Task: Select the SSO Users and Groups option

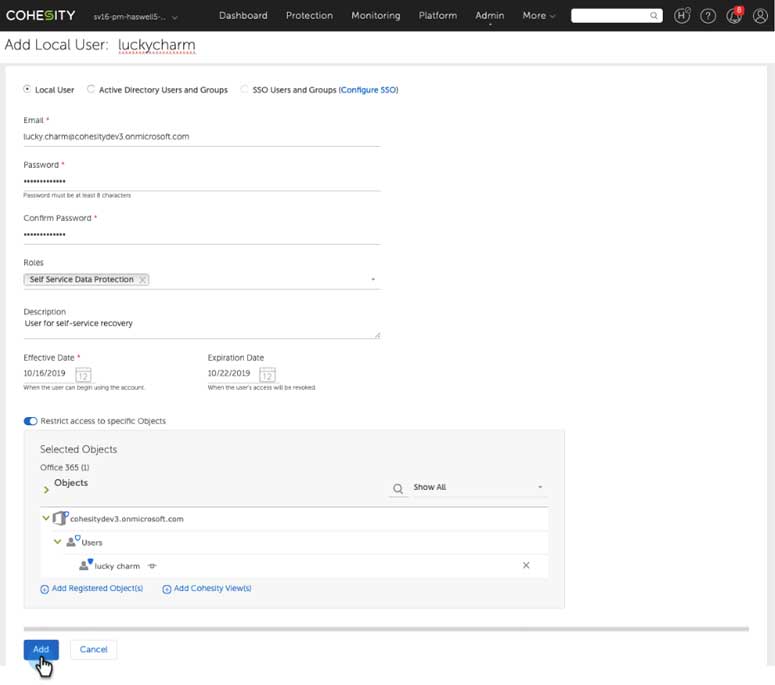Action: [244, 90]
